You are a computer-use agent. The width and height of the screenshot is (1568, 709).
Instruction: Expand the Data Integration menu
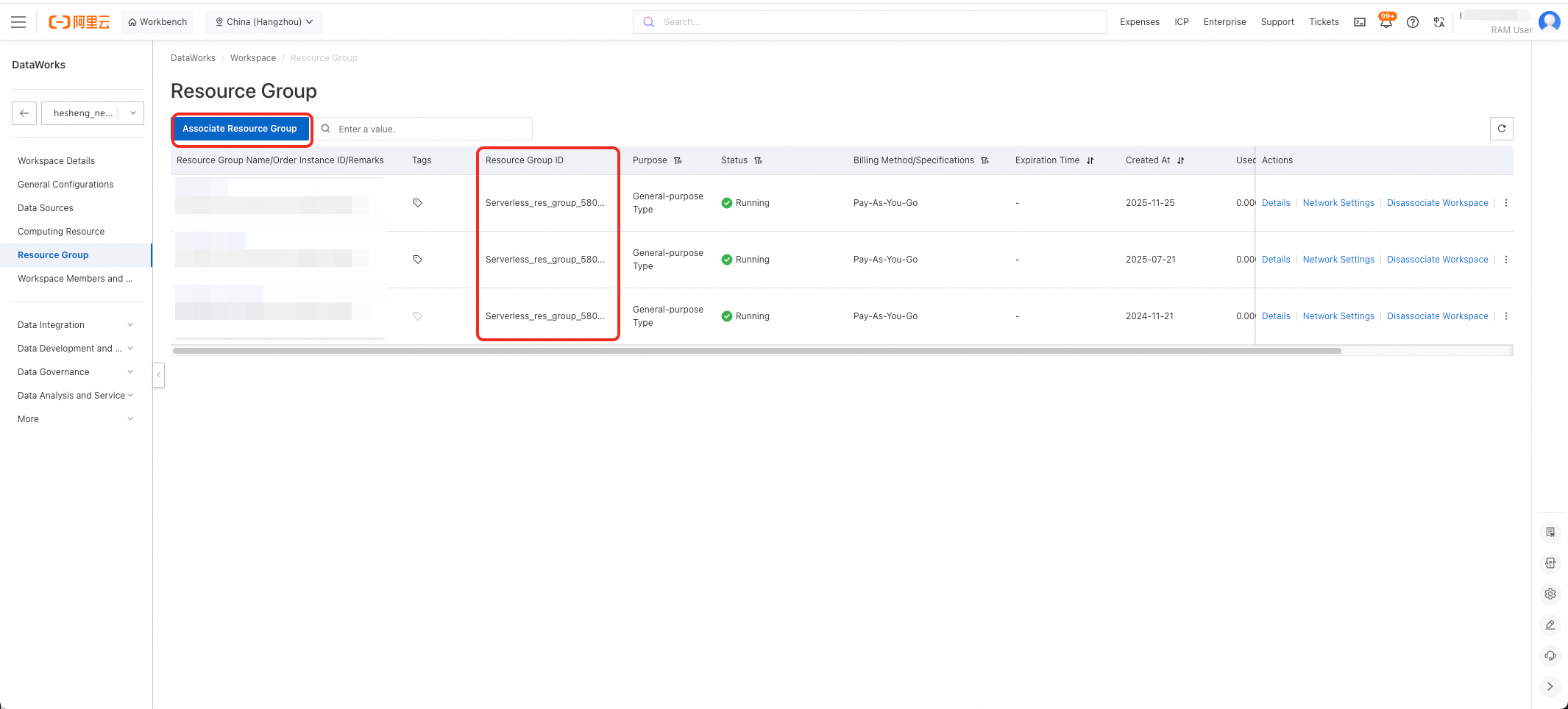coord(75,325)
